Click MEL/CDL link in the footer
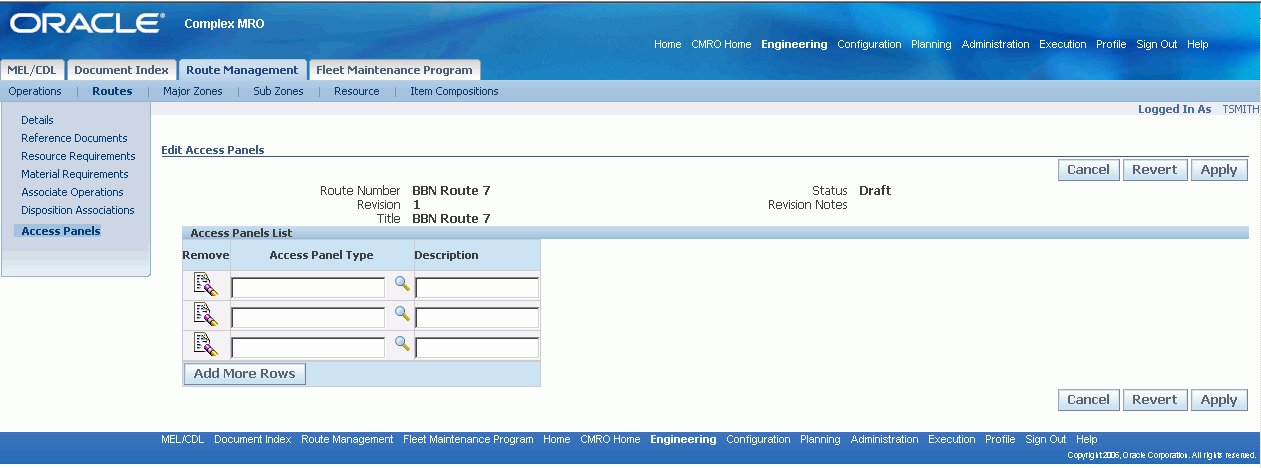The image size is (1261, 468). (183, 439)
